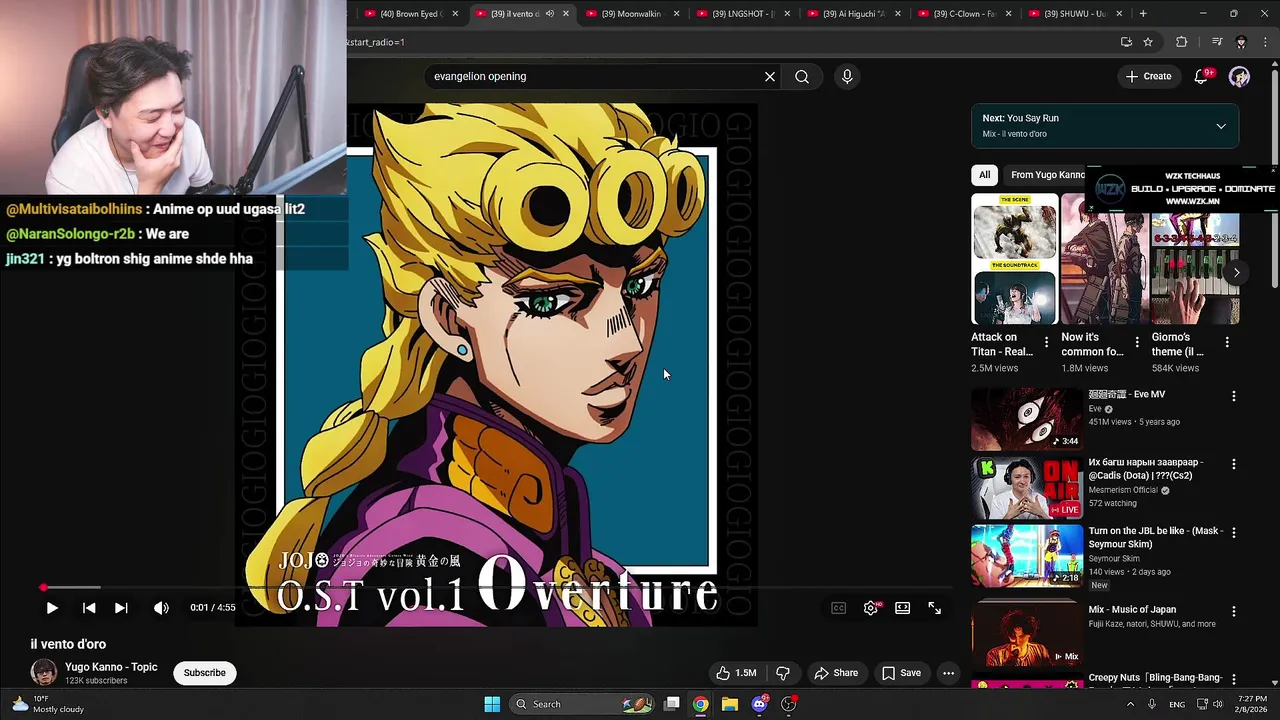Open options for Now it's common short

1137,342
